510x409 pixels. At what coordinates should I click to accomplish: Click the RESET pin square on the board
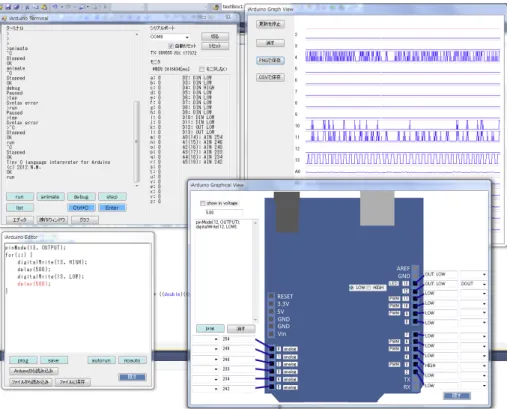tap(271, 296)
